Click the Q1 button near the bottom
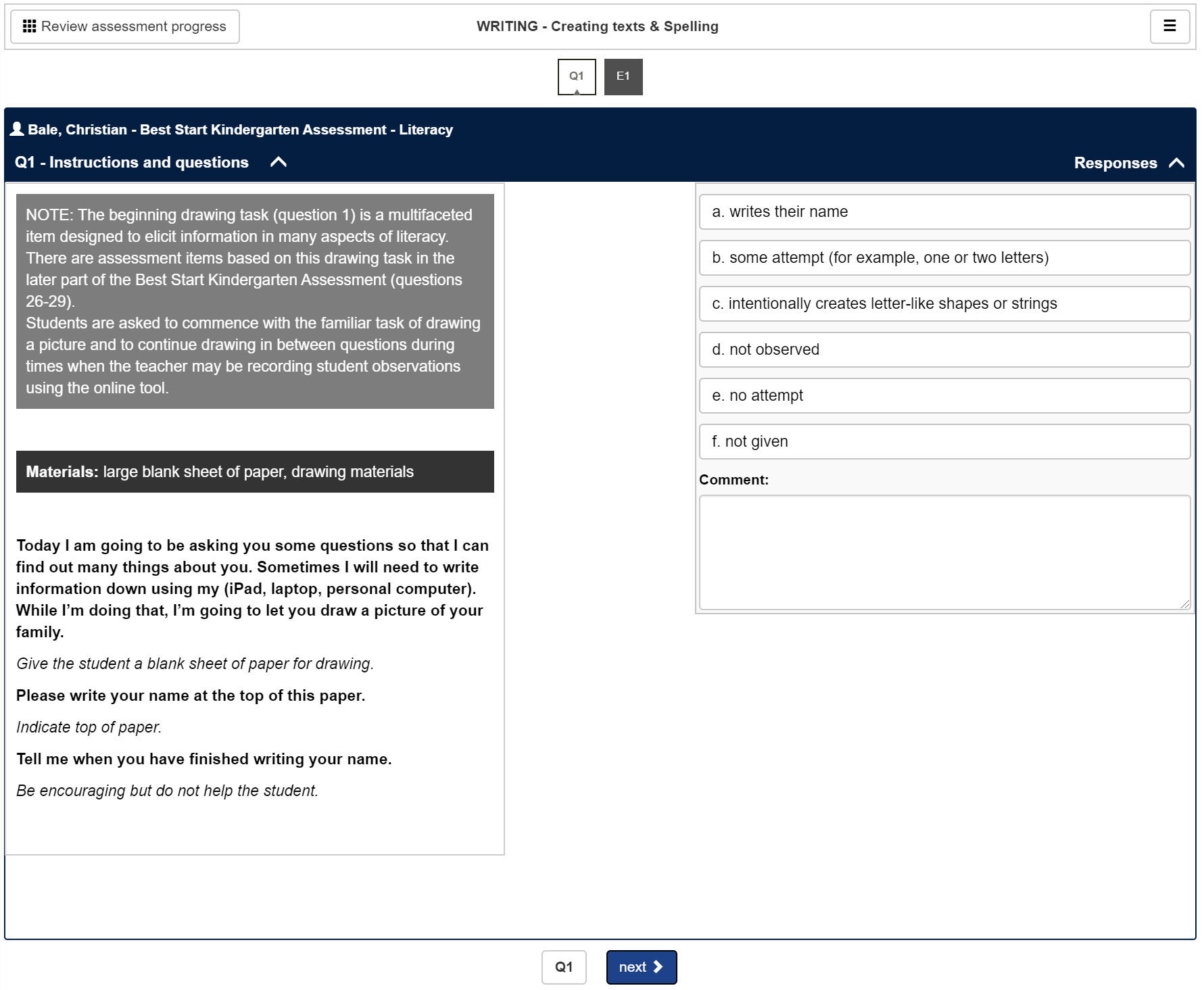The image size is (1204, 990). click(564, 966)
